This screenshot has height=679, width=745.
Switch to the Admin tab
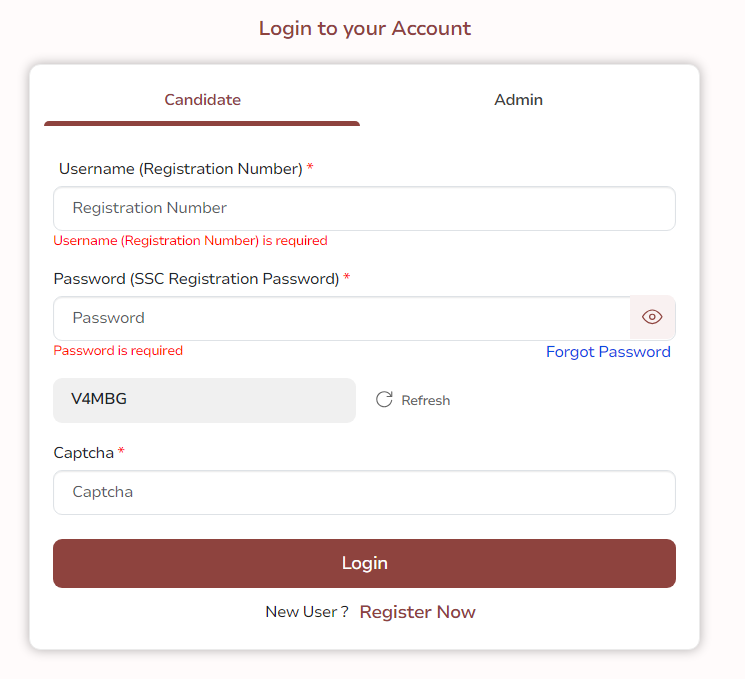518,100
